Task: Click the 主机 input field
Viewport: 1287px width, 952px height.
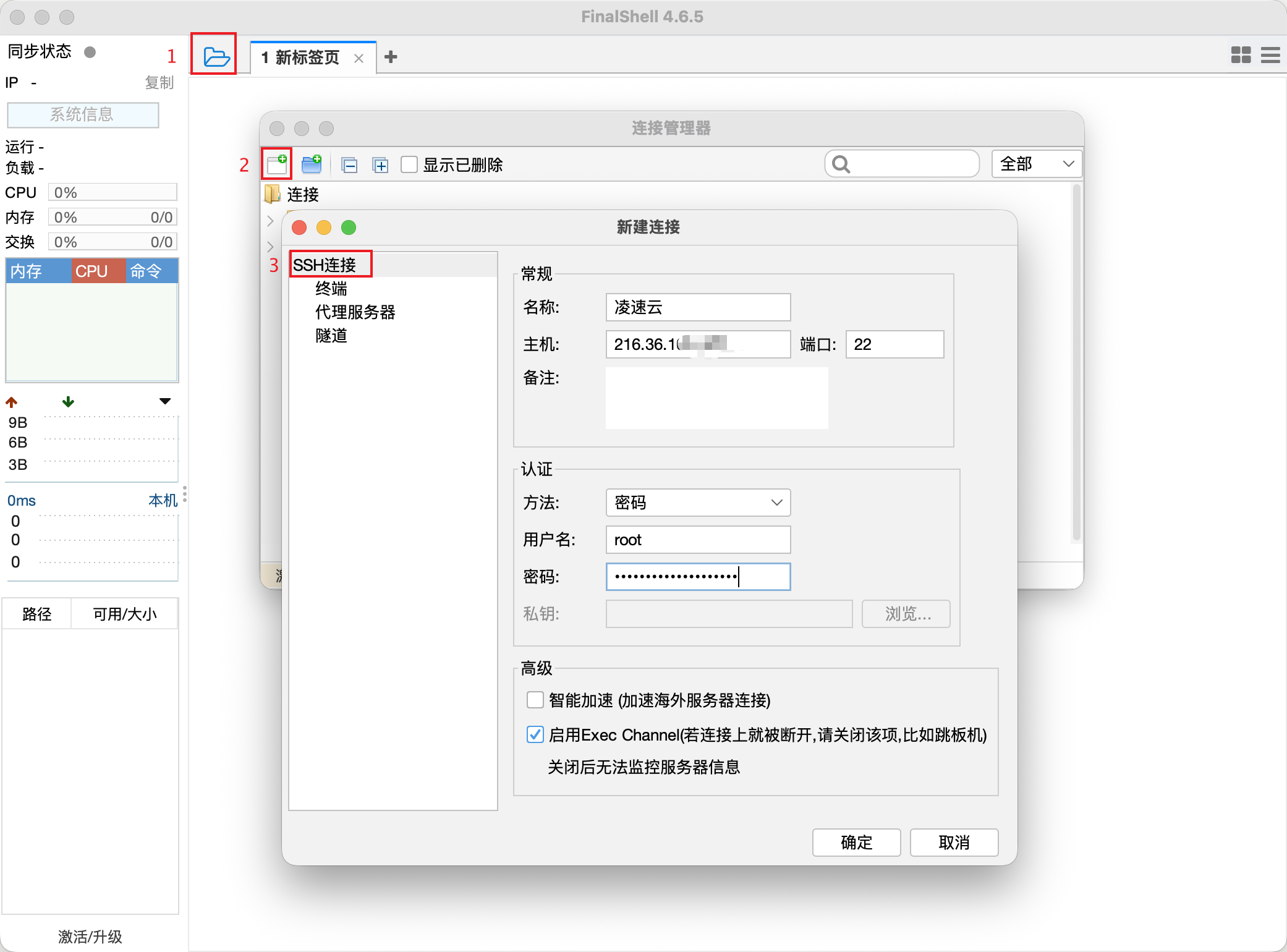Action: [698, 344]
